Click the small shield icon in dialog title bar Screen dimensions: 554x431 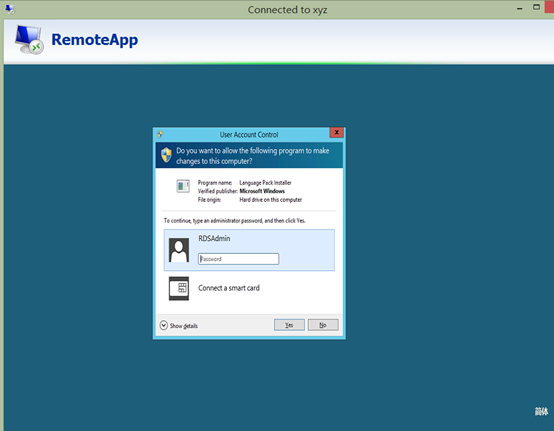click(x=160, y=134)
